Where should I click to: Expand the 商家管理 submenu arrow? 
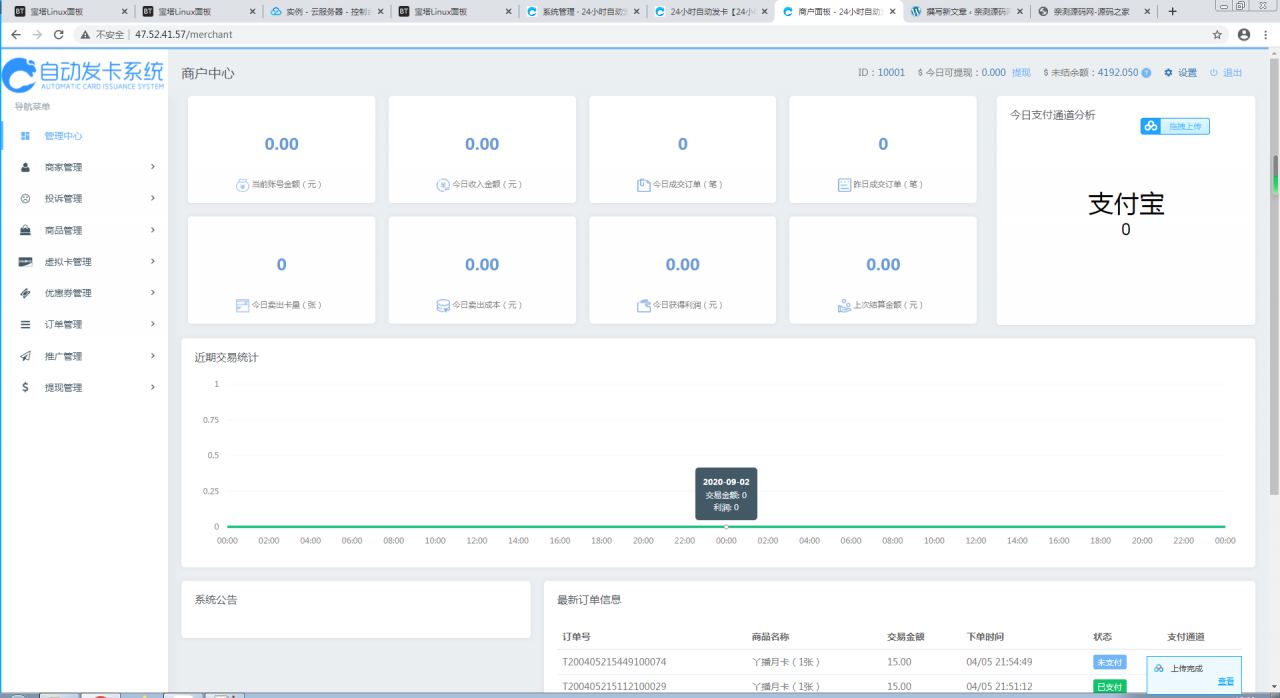[153, 167]
